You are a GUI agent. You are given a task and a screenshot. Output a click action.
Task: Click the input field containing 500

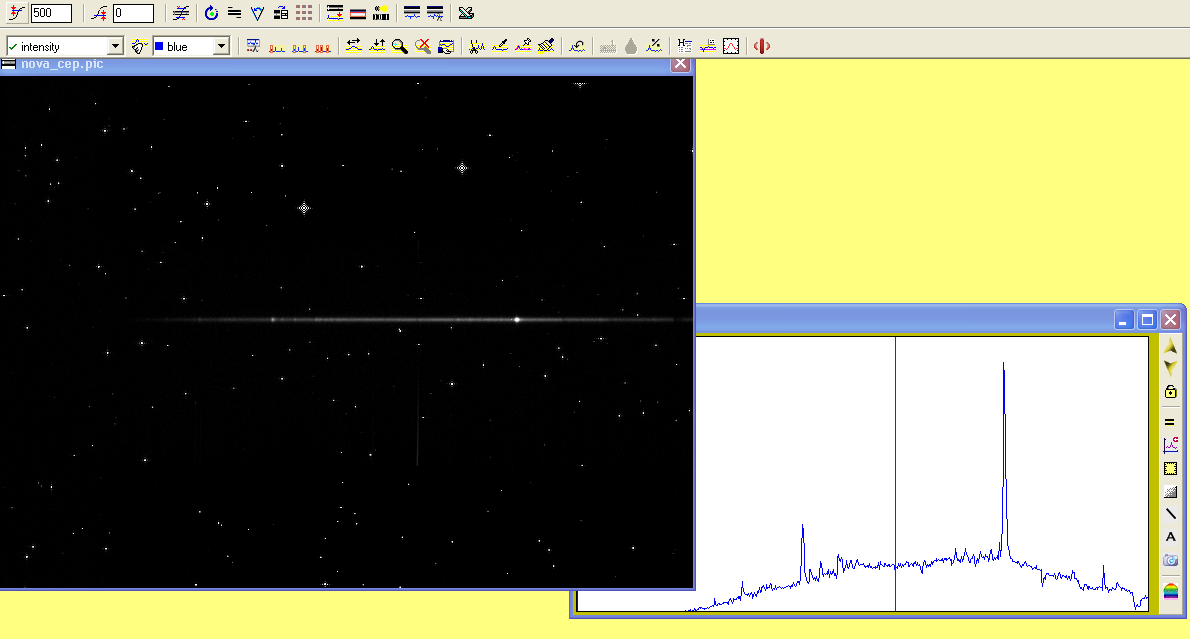click(50, 13)
